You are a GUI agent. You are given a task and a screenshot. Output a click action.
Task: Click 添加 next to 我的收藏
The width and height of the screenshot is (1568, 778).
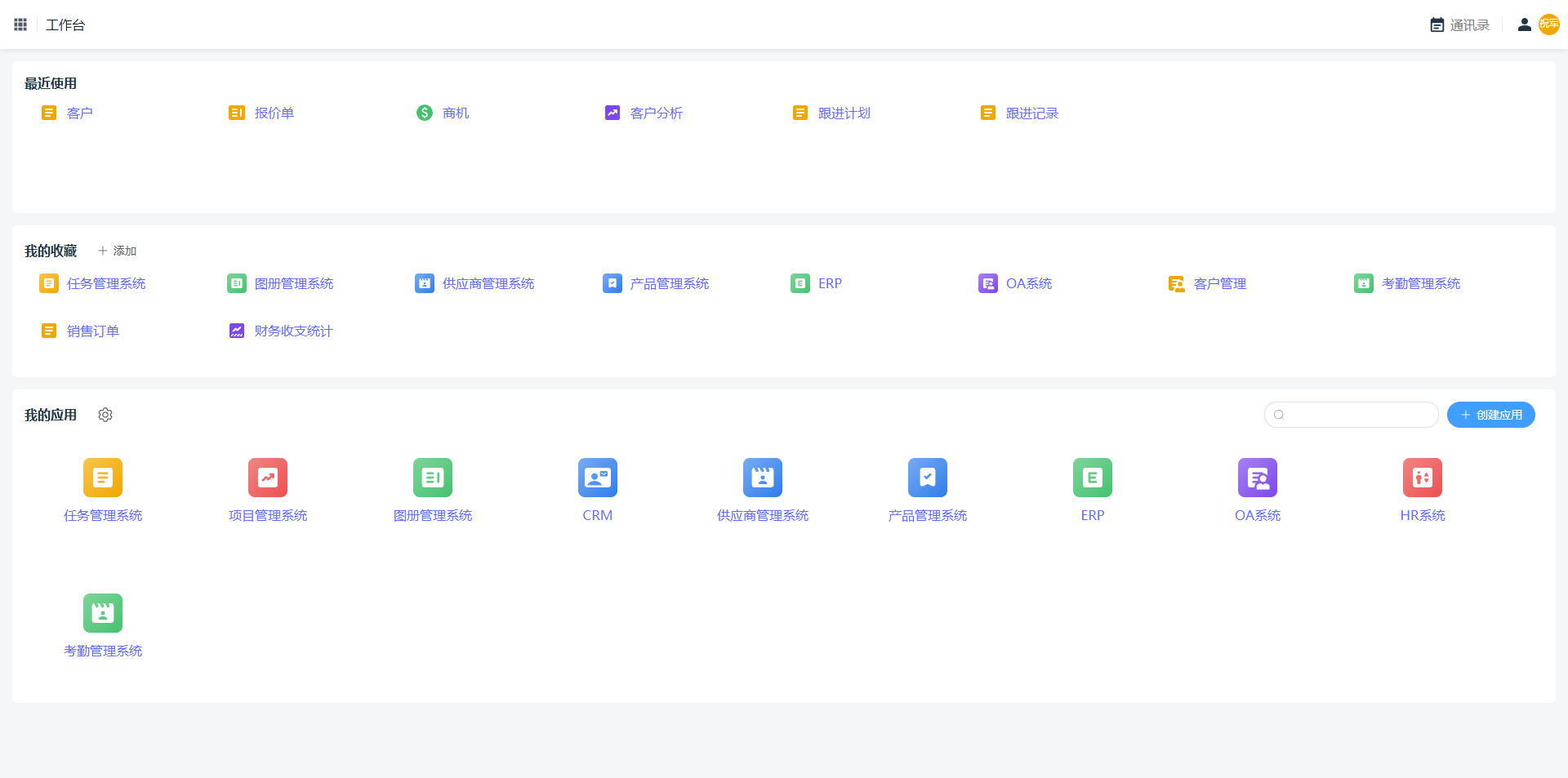point(118,251)
